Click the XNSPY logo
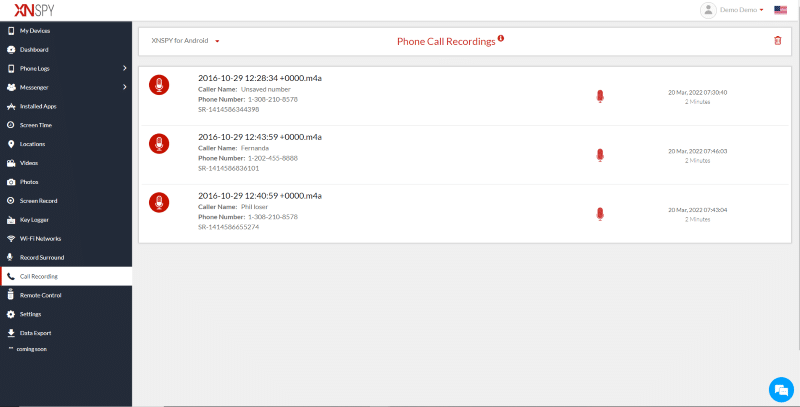800x407 pixels. click(34, 10)
